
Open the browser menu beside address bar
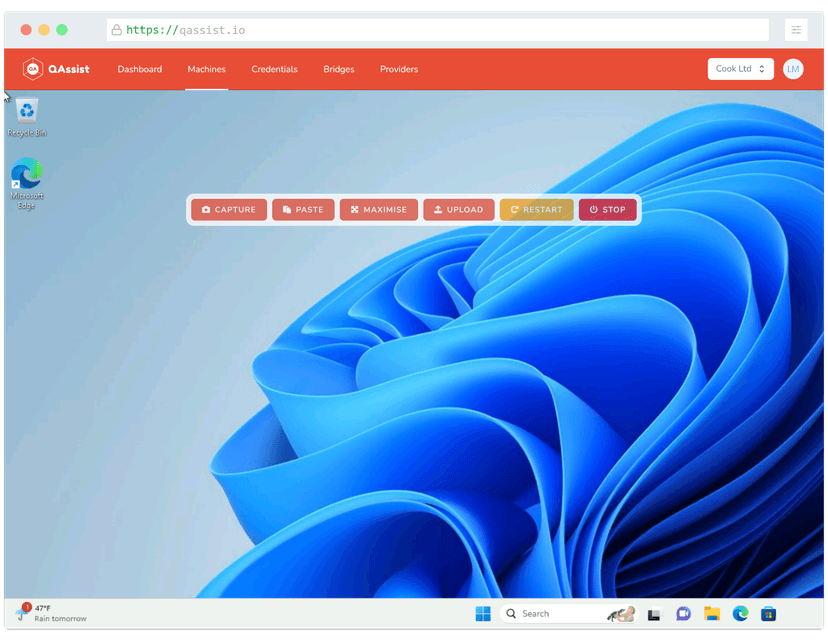(x=796, y=30)
